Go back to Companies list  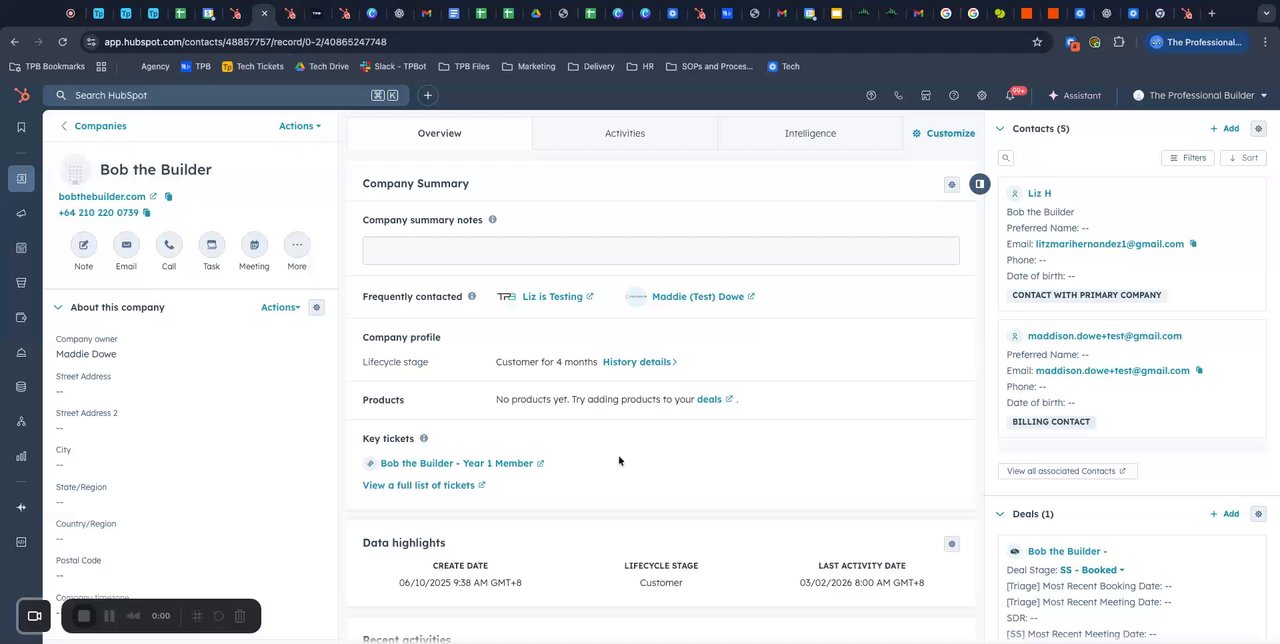point(93,126)
